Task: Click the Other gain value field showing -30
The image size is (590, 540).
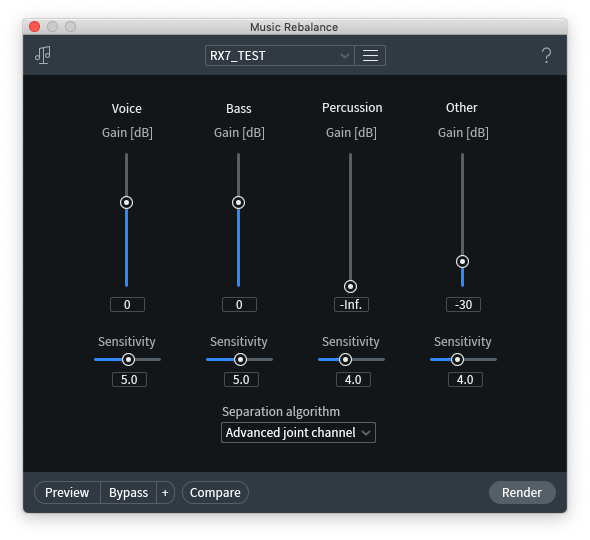Action: point(463,304)
